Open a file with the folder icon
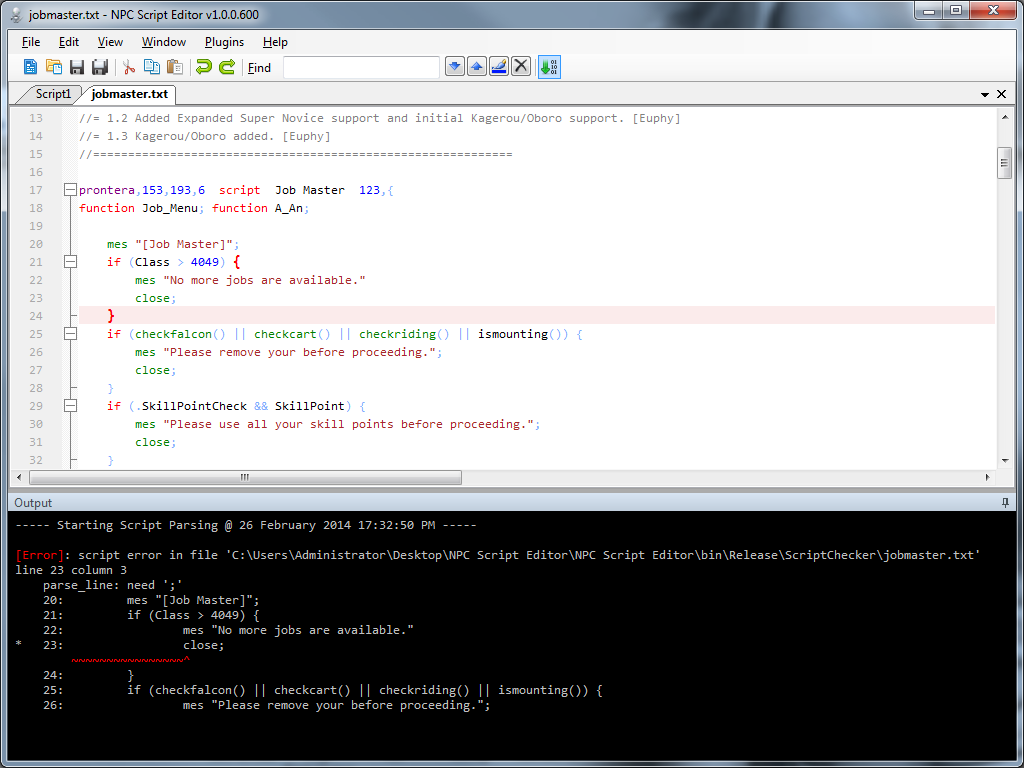Viewport: 1024px width, 768px height. (x=54, y=67)
